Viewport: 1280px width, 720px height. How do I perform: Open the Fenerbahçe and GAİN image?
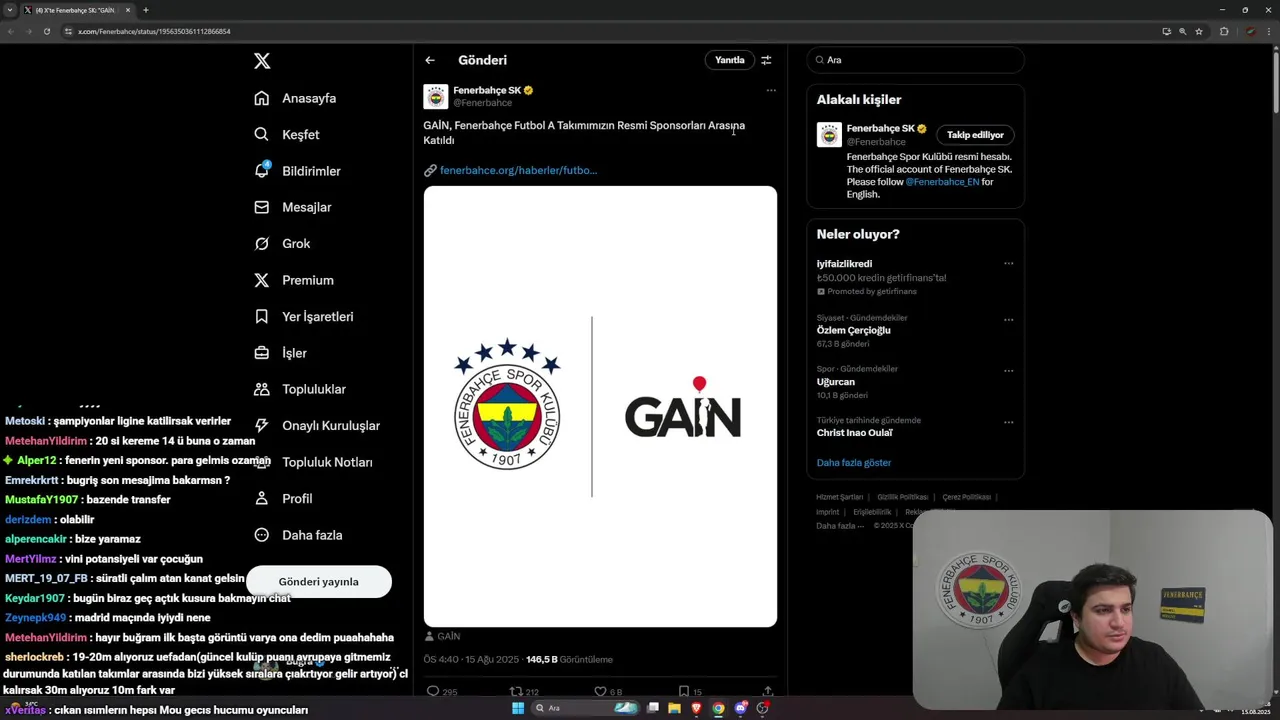point(600,406)
